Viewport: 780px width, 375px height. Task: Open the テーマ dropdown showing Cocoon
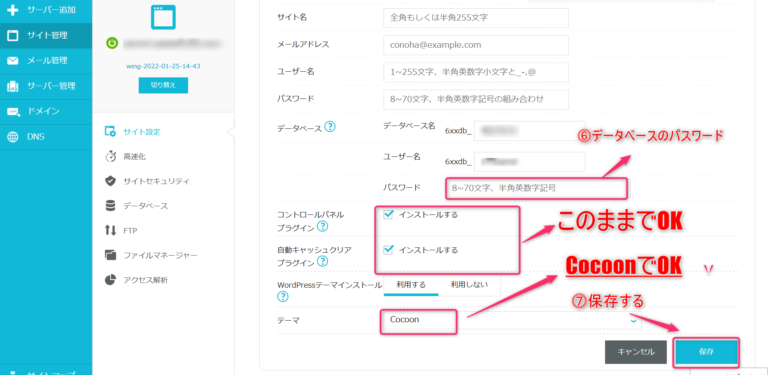click(x=512, y=321)
